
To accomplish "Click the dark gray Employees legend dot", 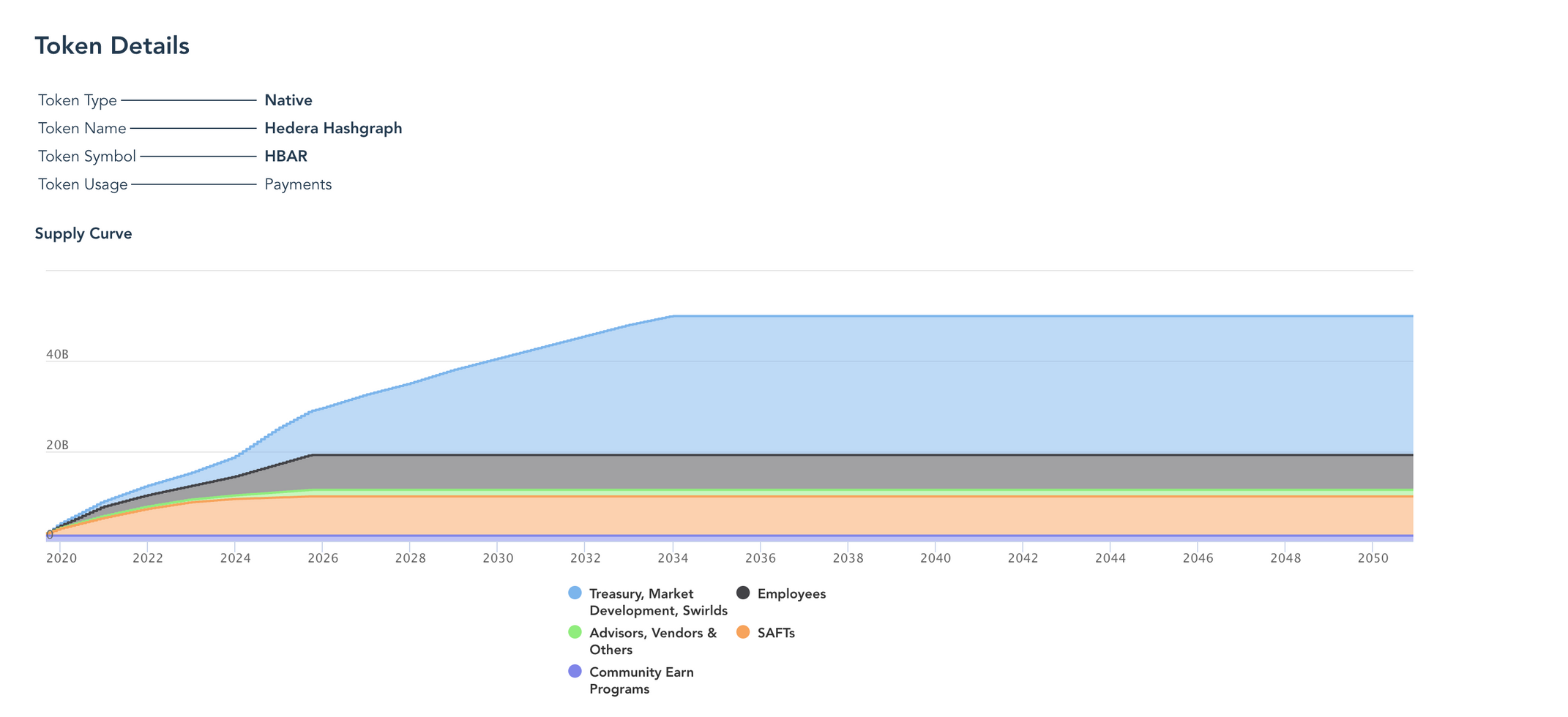I will (x=743, y=593).
